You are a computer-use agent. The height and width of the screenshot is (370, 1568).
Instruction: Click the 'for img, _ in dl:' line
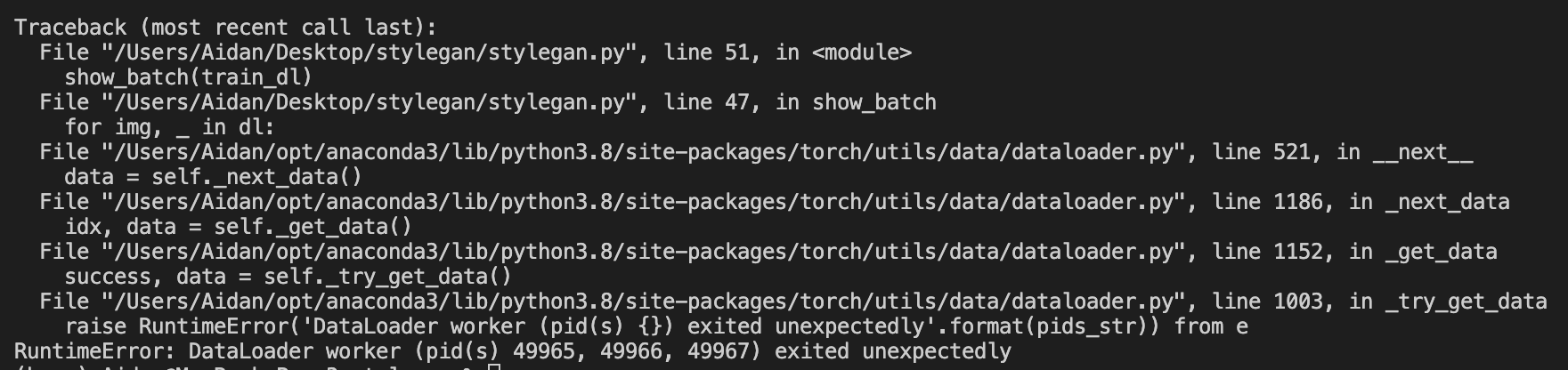click(169, 127)
